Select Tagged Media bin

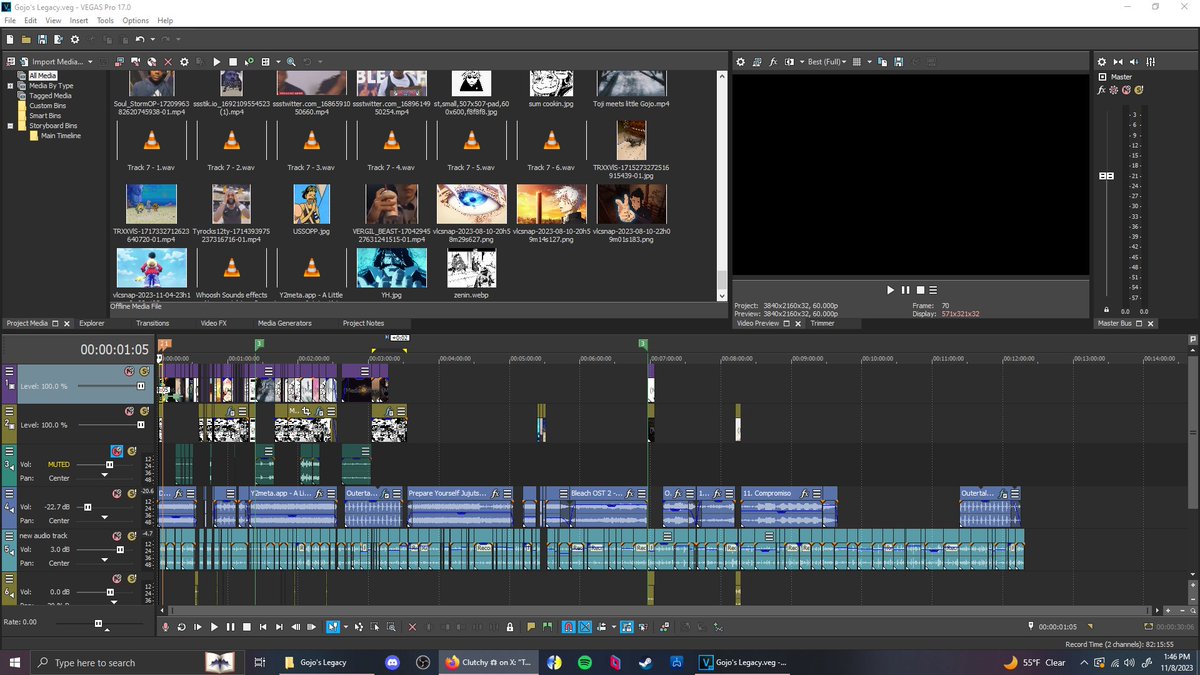pyautogui.click(x=50, y=96)
